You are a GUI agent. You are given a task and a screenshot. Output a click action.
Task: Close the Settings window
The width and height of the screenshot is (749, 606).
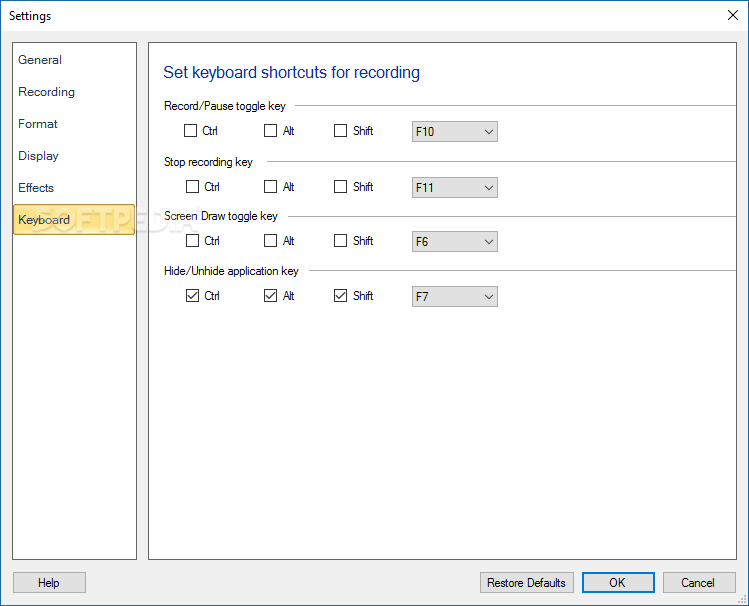click(x=733, y=15)
